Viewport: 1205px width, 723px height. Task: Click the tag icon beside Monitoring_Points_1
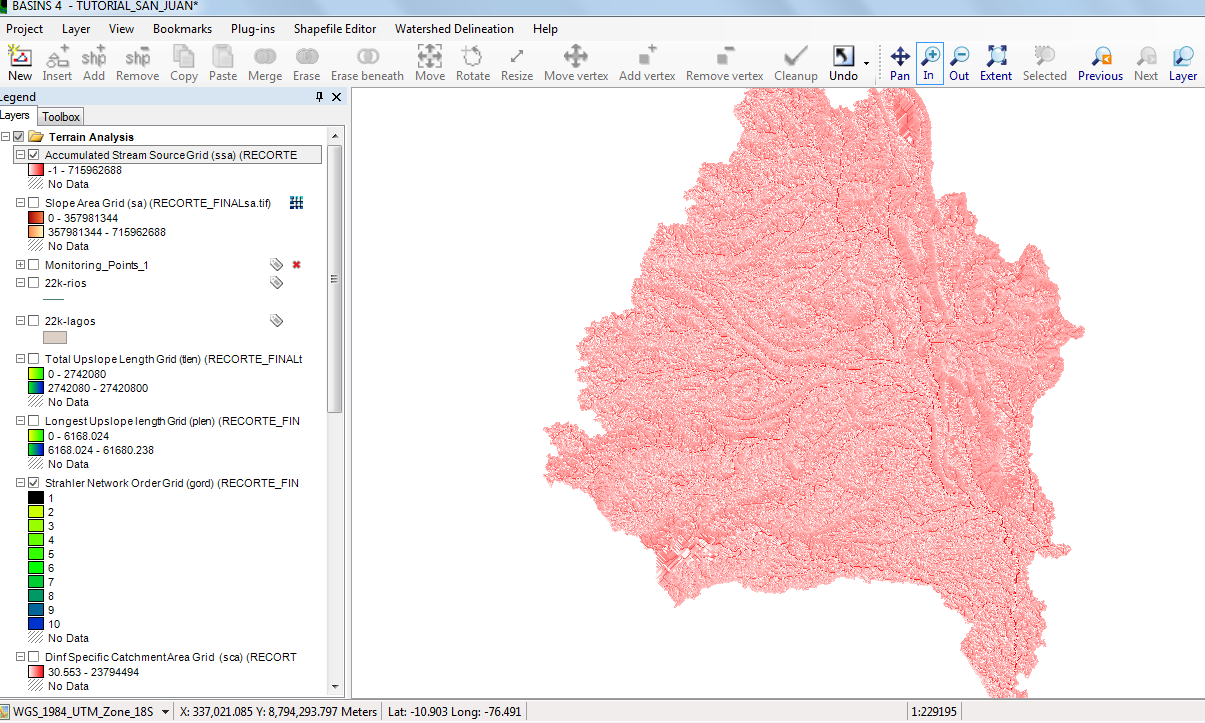coord(276,265)
